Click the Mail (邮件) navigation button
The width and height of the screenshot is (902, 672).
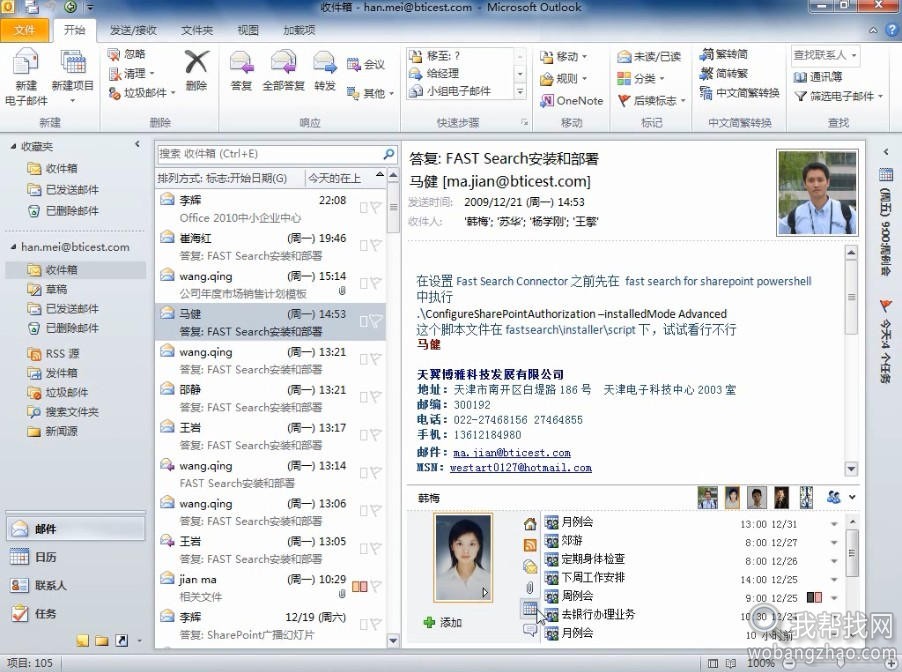click(76, 528)
